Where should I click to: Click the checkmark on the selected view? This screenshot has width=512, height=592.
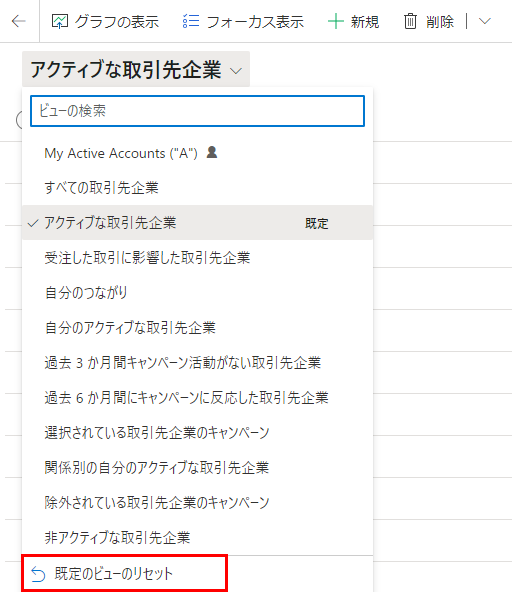tap(33, 224)
